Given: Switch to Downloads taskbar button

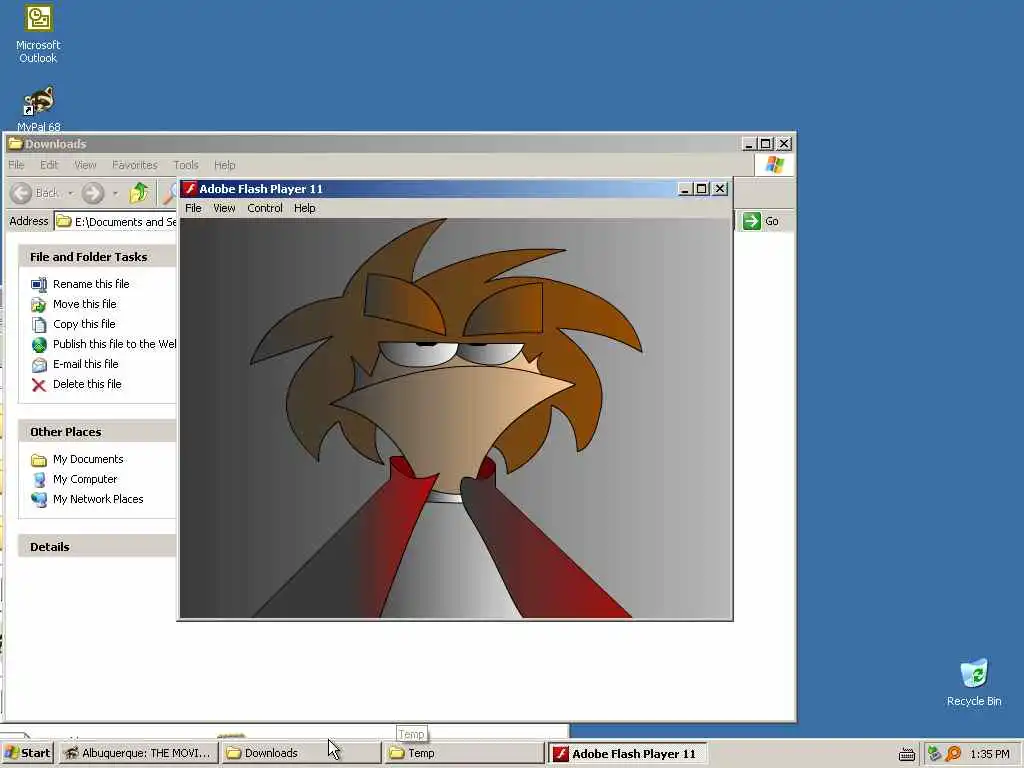Looking at the screenshot, I should [301, 753].
